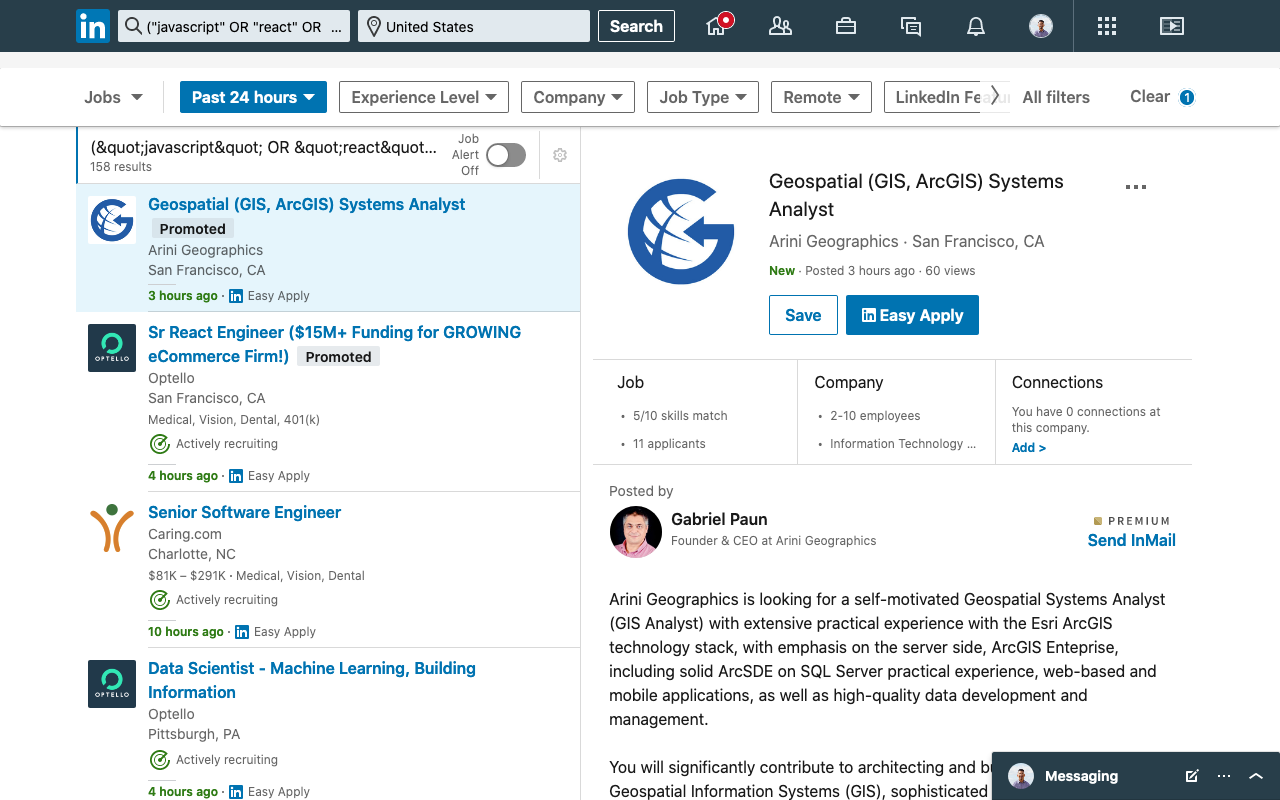Go to LinkedIn home via logo

(x=93, y=26)
